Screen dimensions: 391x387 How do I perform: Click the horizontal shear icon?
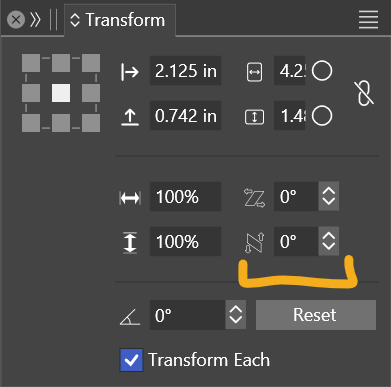coord(254,198)
